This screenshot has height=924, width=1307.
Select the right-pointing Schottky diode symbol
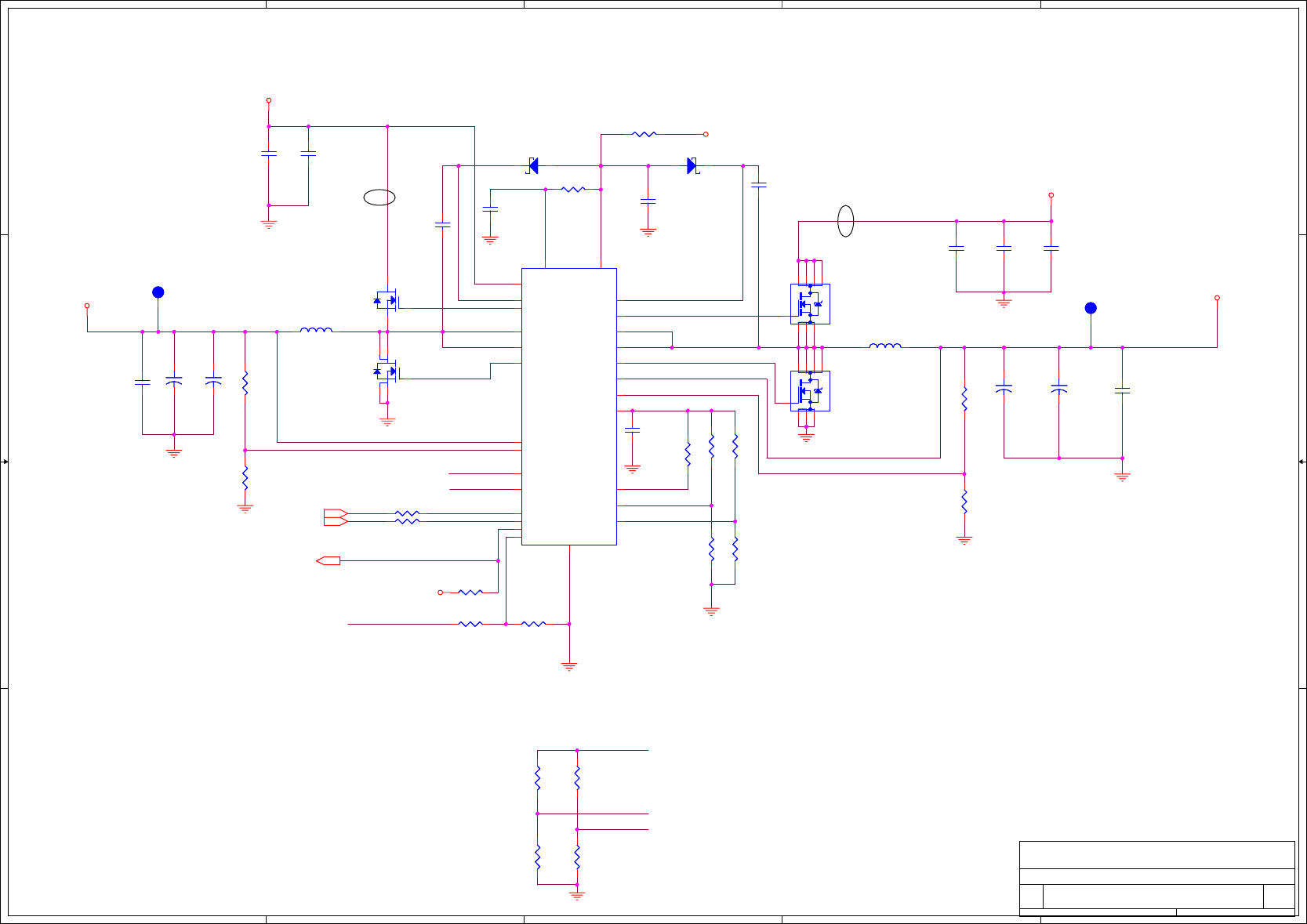[x=692, y=165]
